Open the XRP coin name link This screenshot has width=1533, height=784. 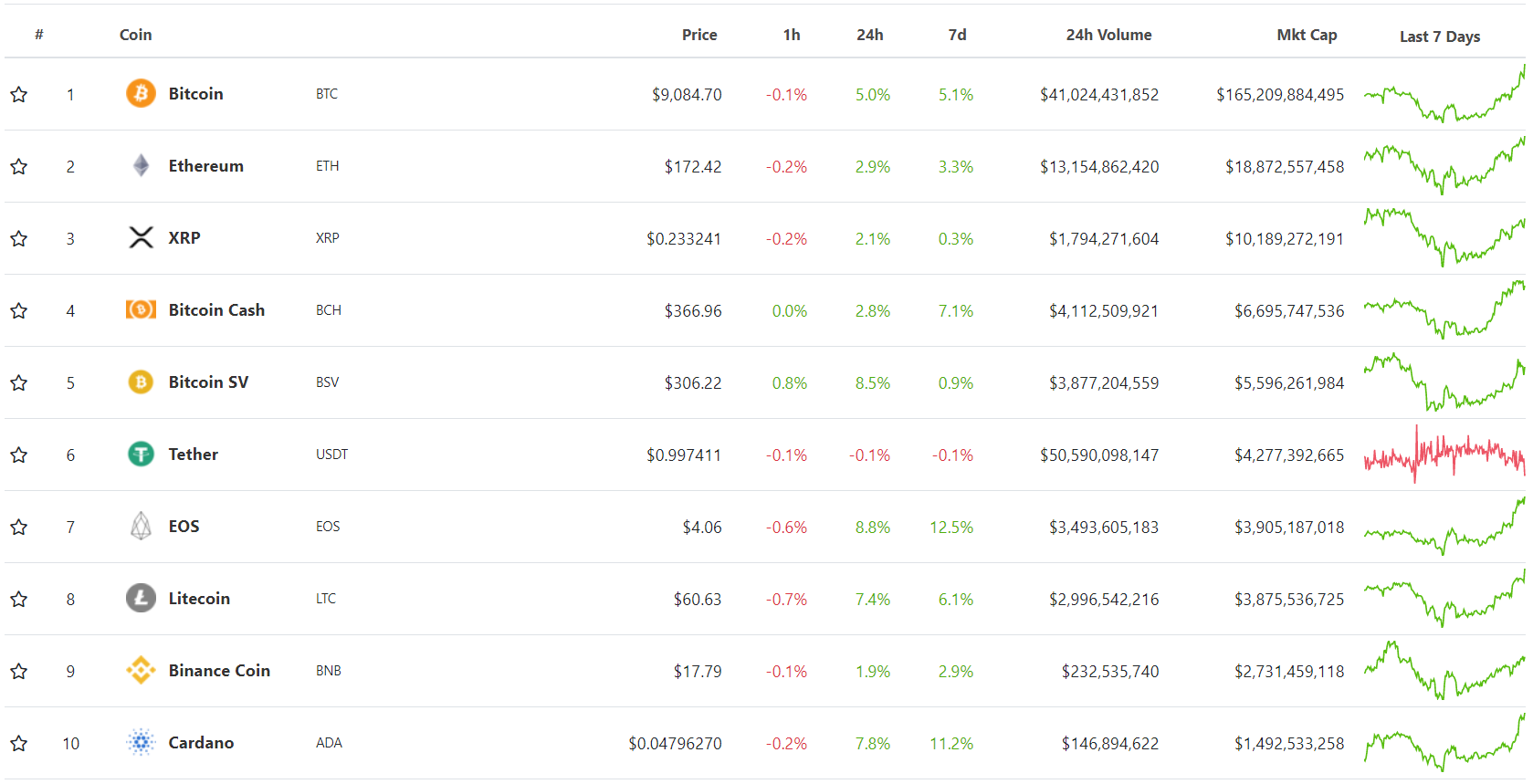(184, 237)
